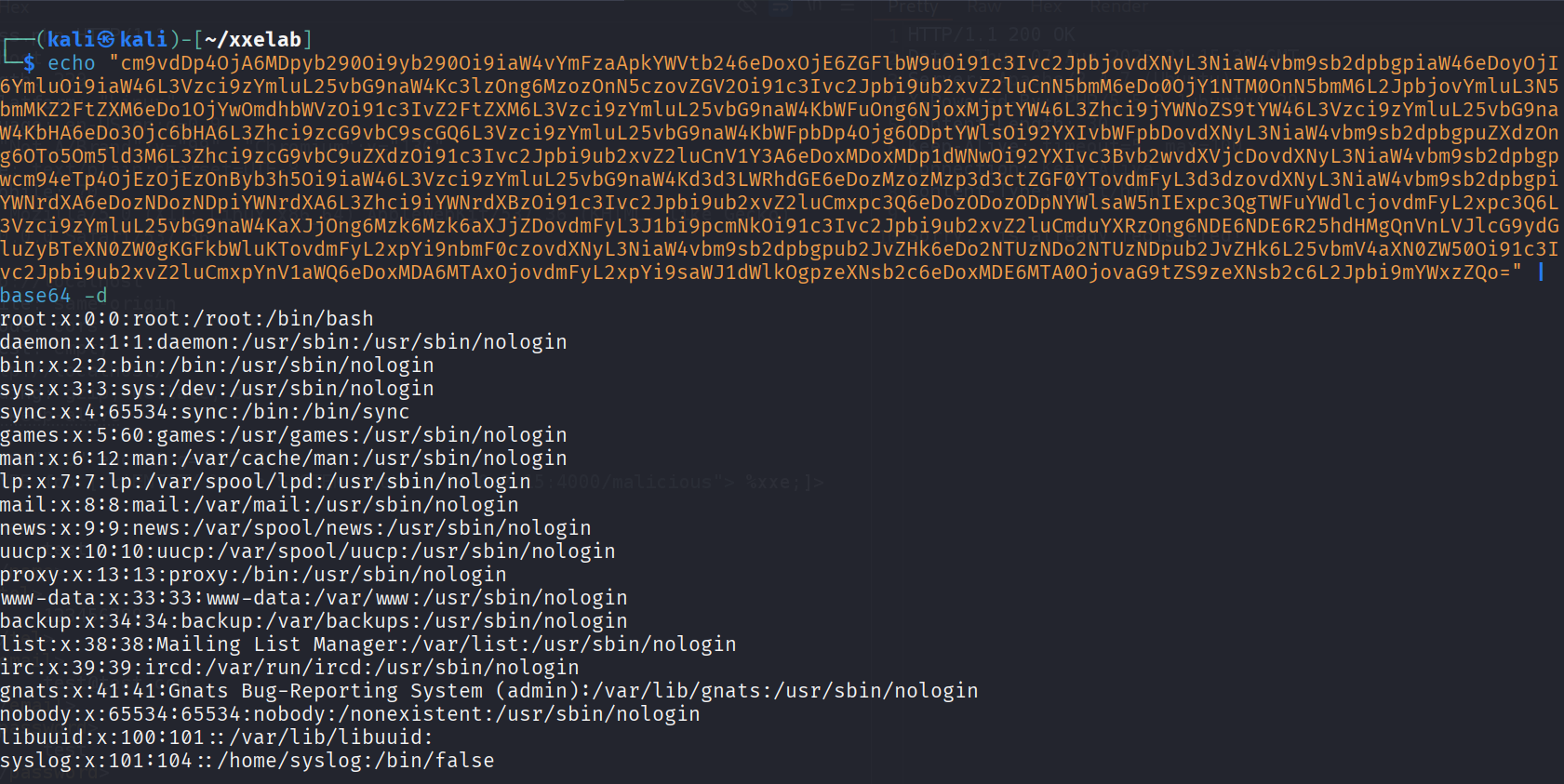Open the faint Render tab
Image resolution: width=1564 pixels, height=784 pixels.
(x=1119, y=7)
